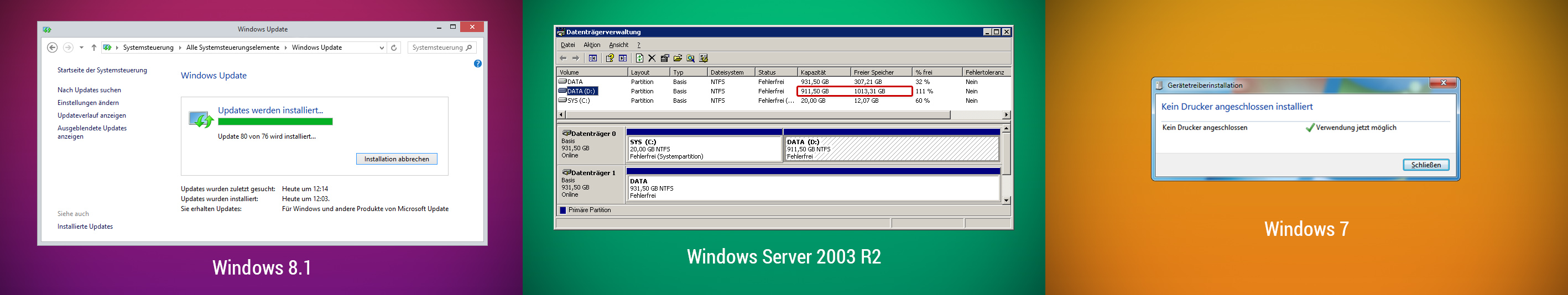The height and width of the screenshot is (295, 1568).
Task: Open Installierte Updates link
Action: click(x=85, y=226)
